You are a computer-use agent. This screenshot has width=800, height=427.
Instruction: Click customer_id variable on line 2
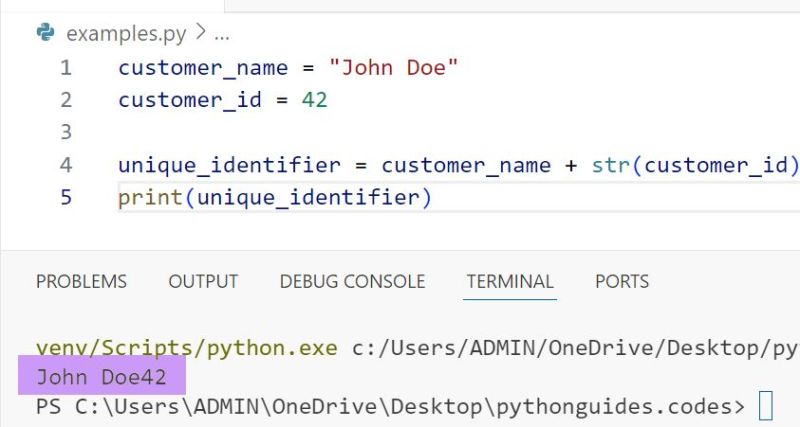tap(190, 100)
